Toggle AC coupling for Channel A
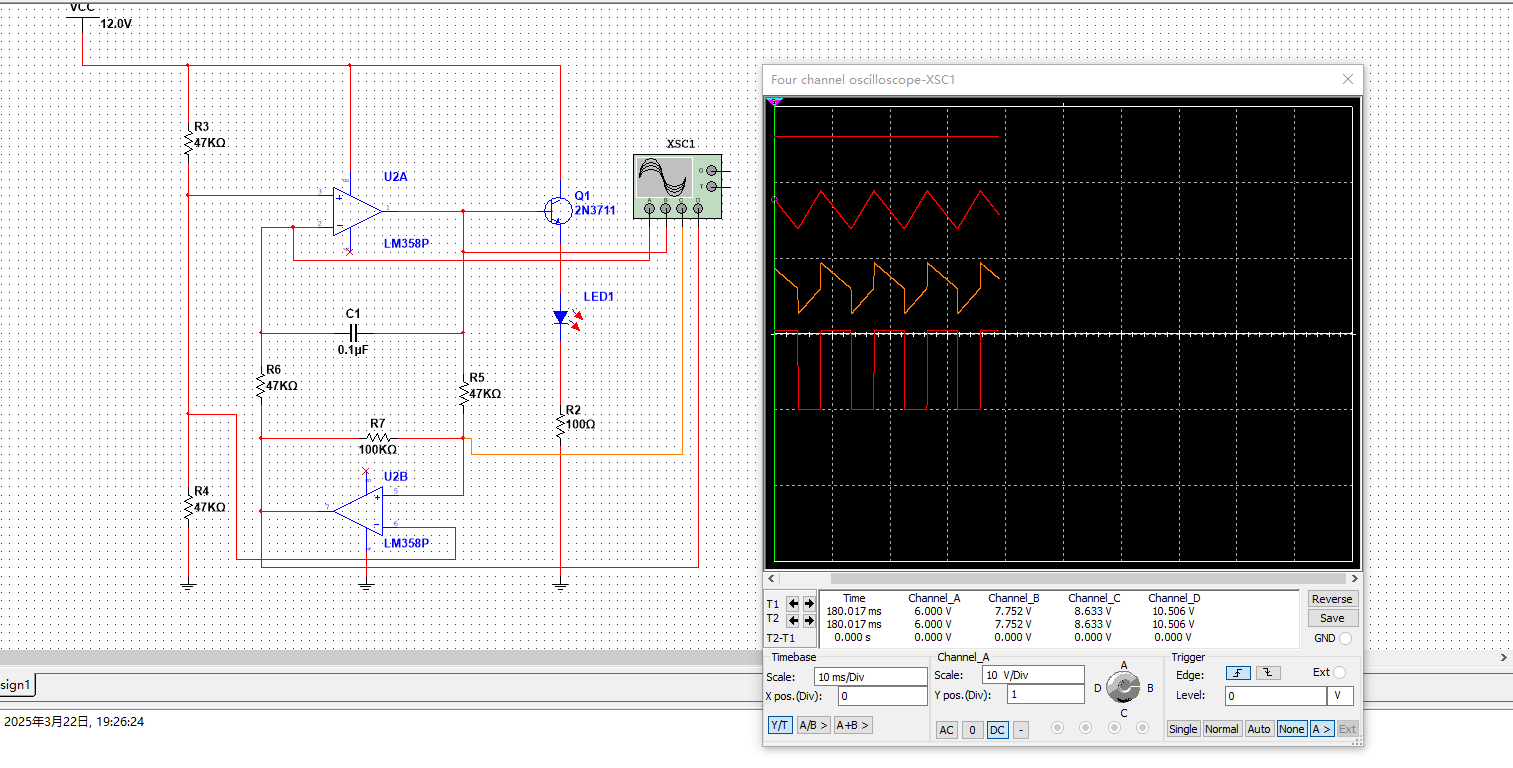Screen dimensions: 1513x768 946,730
